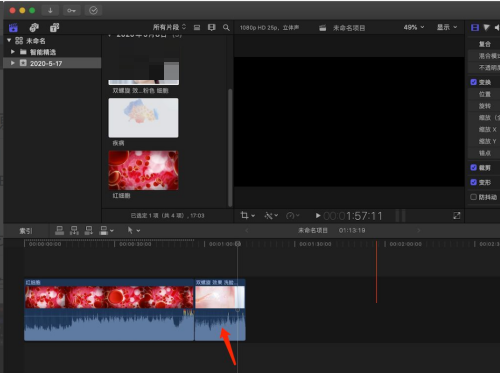Click the browser search magnifier icon

[226, 27]
